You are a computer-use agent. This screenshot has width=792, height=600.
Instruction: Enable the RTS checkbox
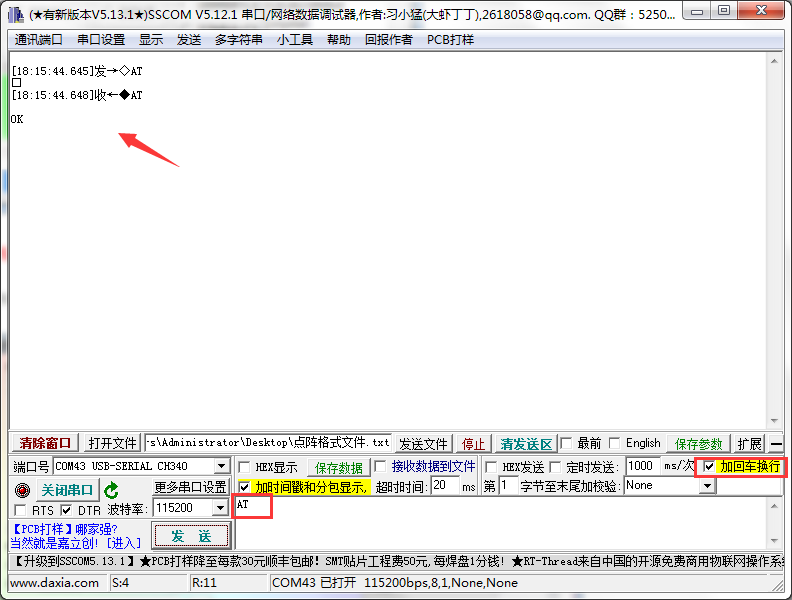coord(22,510)
